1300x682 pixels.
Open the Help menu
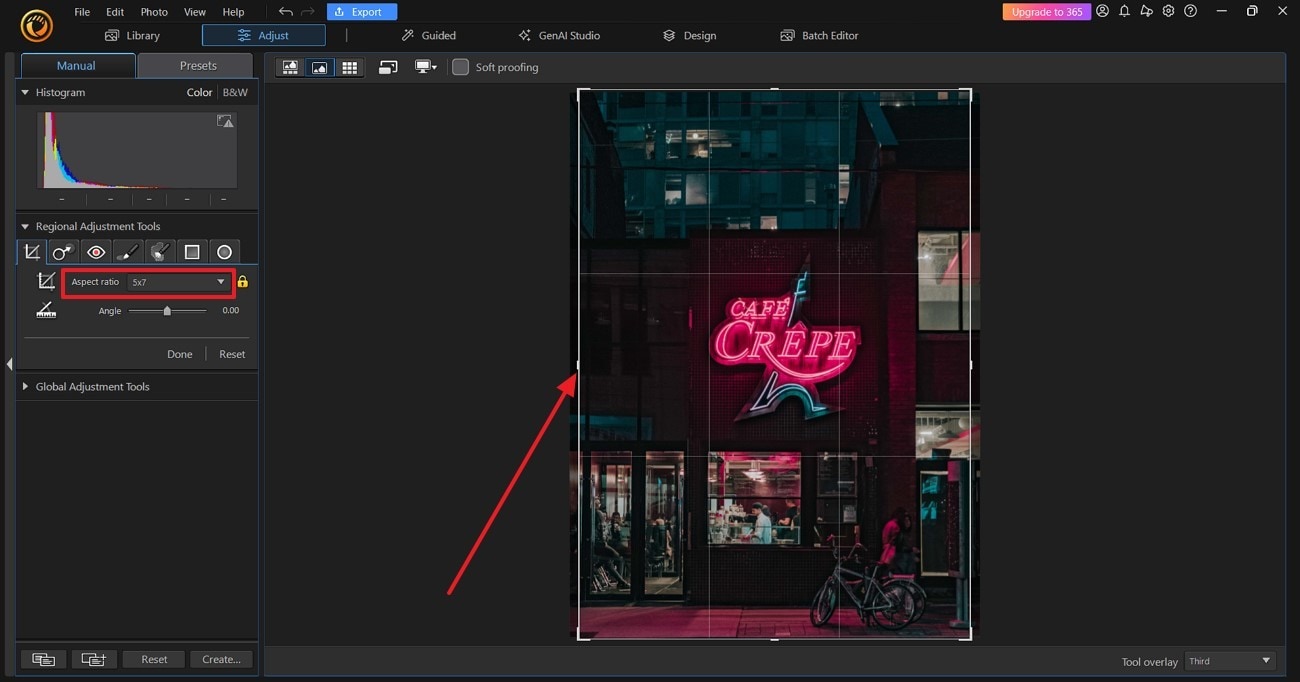click(x=233, y=12)
